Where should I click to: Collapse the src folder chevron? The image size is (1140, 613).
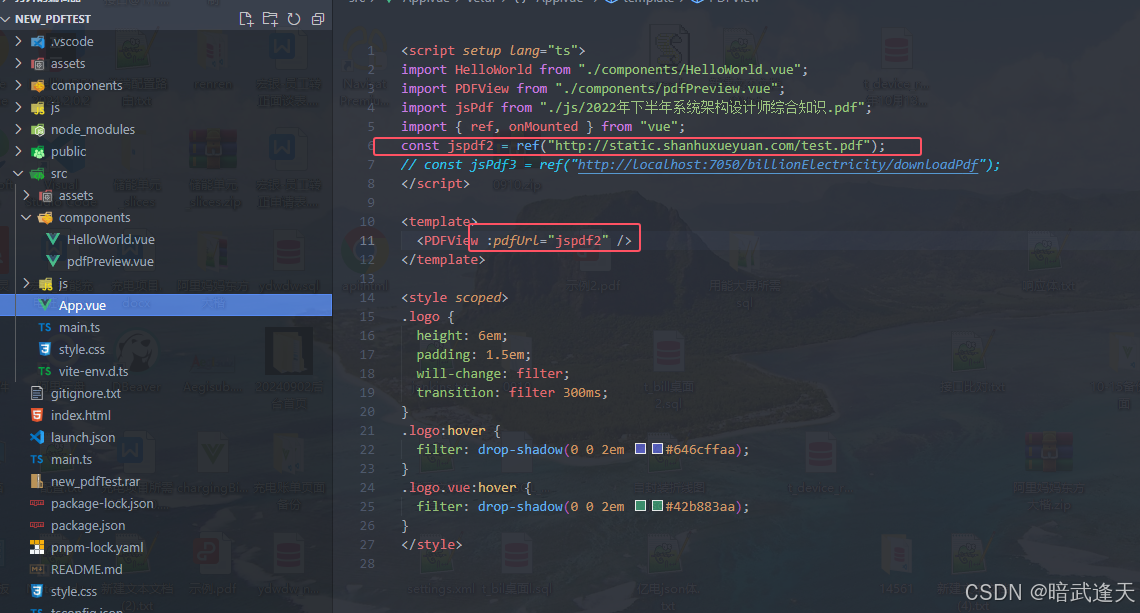click(19, 173)
